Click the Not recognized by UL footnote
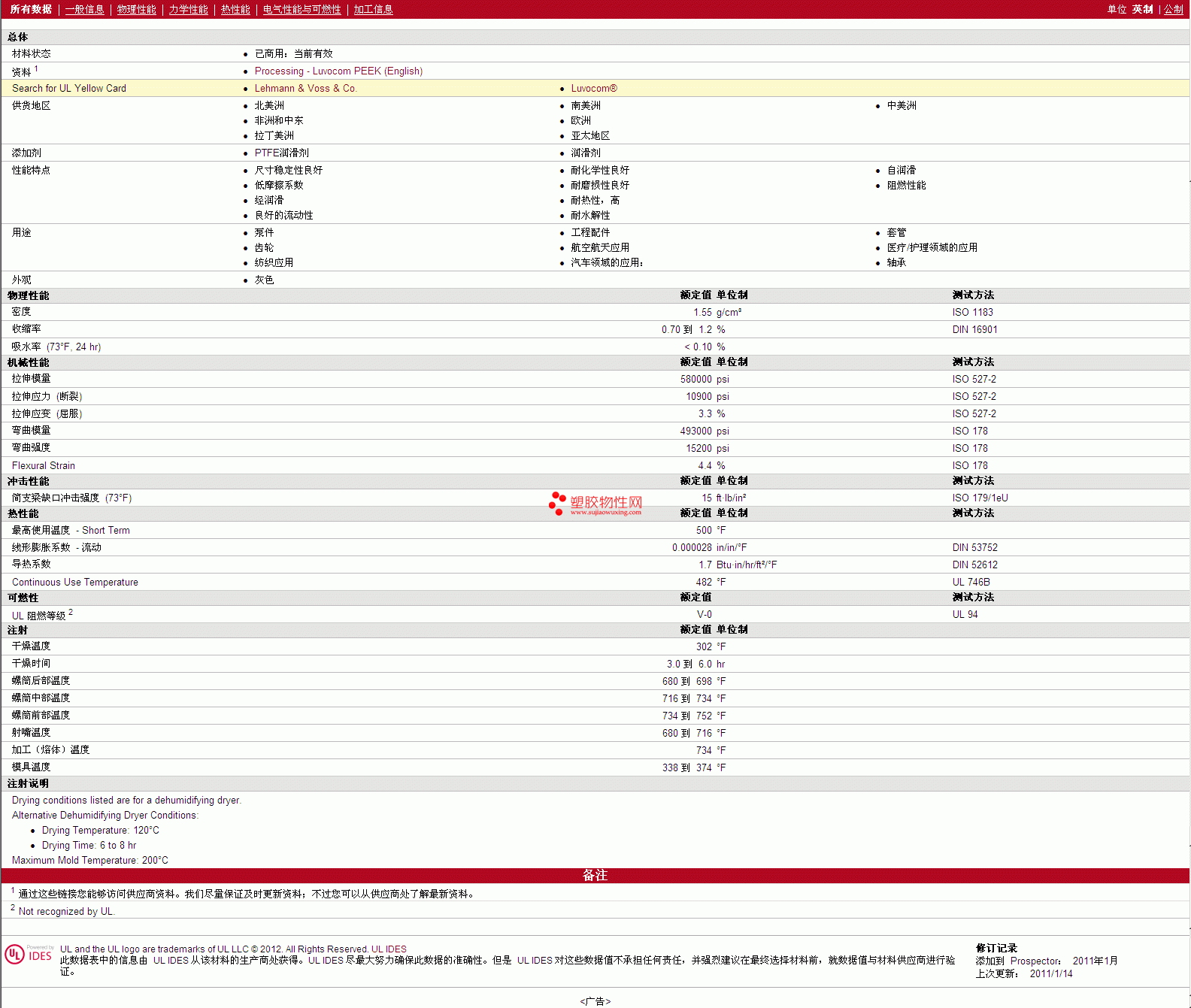This screenshot has width=1191, height=1008. 66,911
